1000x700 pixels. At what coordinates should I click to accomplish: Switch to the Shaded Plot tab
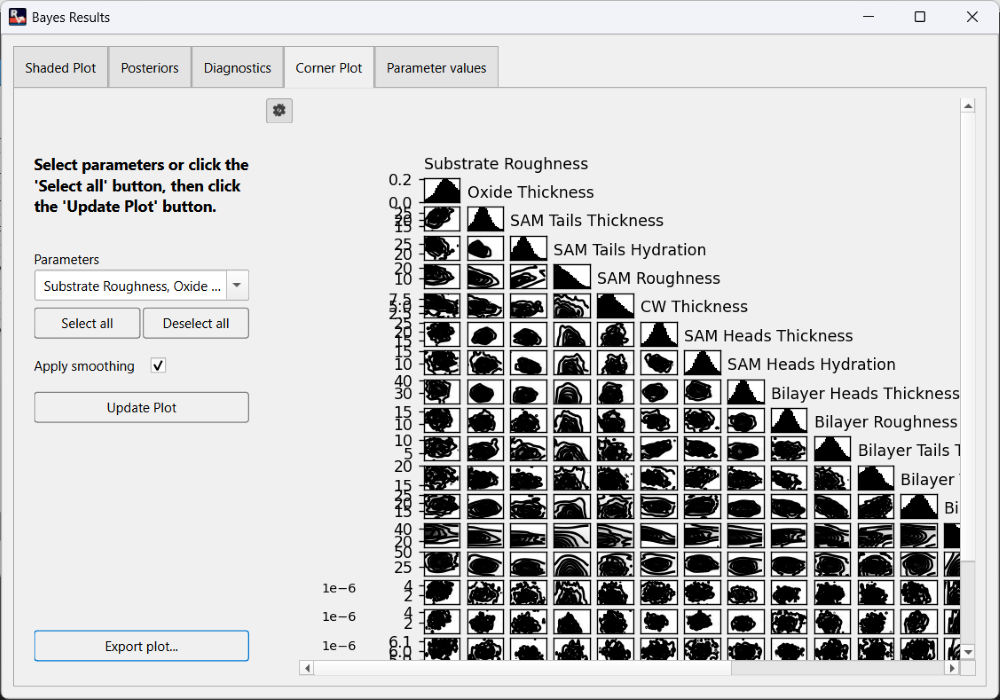click(x=61, y=68)
